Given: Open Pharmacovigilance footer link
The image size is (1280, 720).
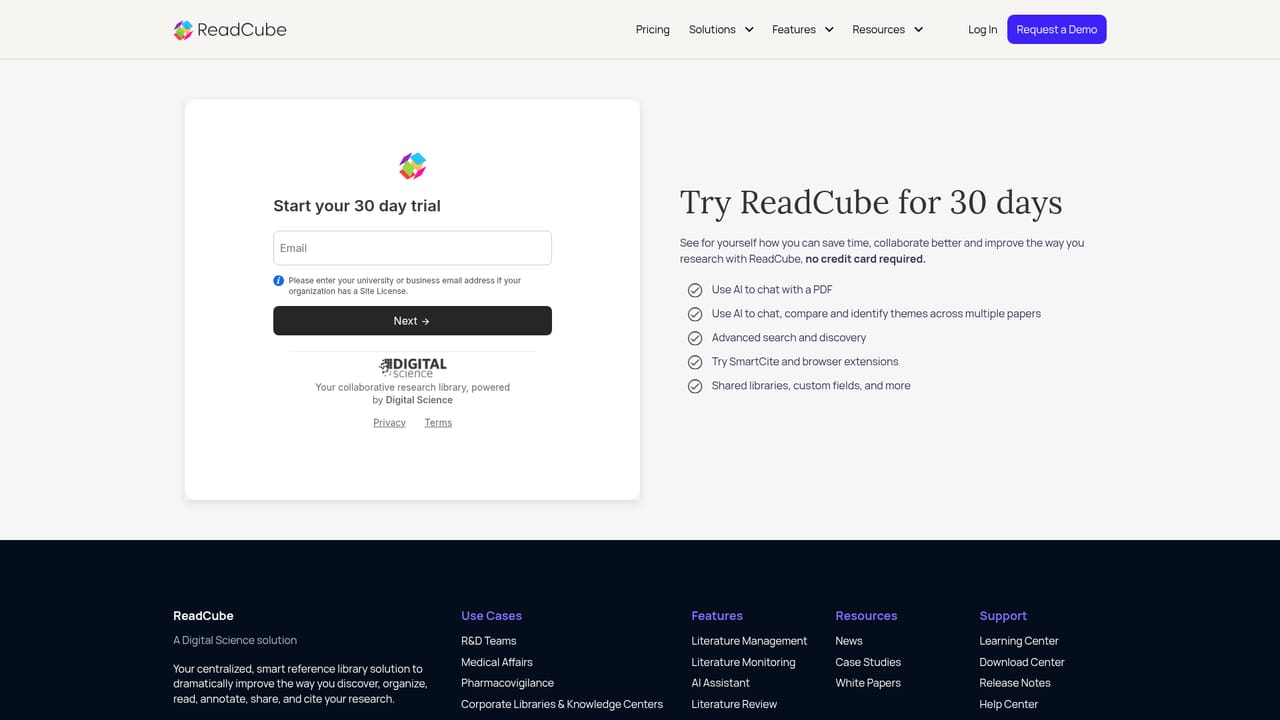Looking at the screenshot, I should [507, 683].
